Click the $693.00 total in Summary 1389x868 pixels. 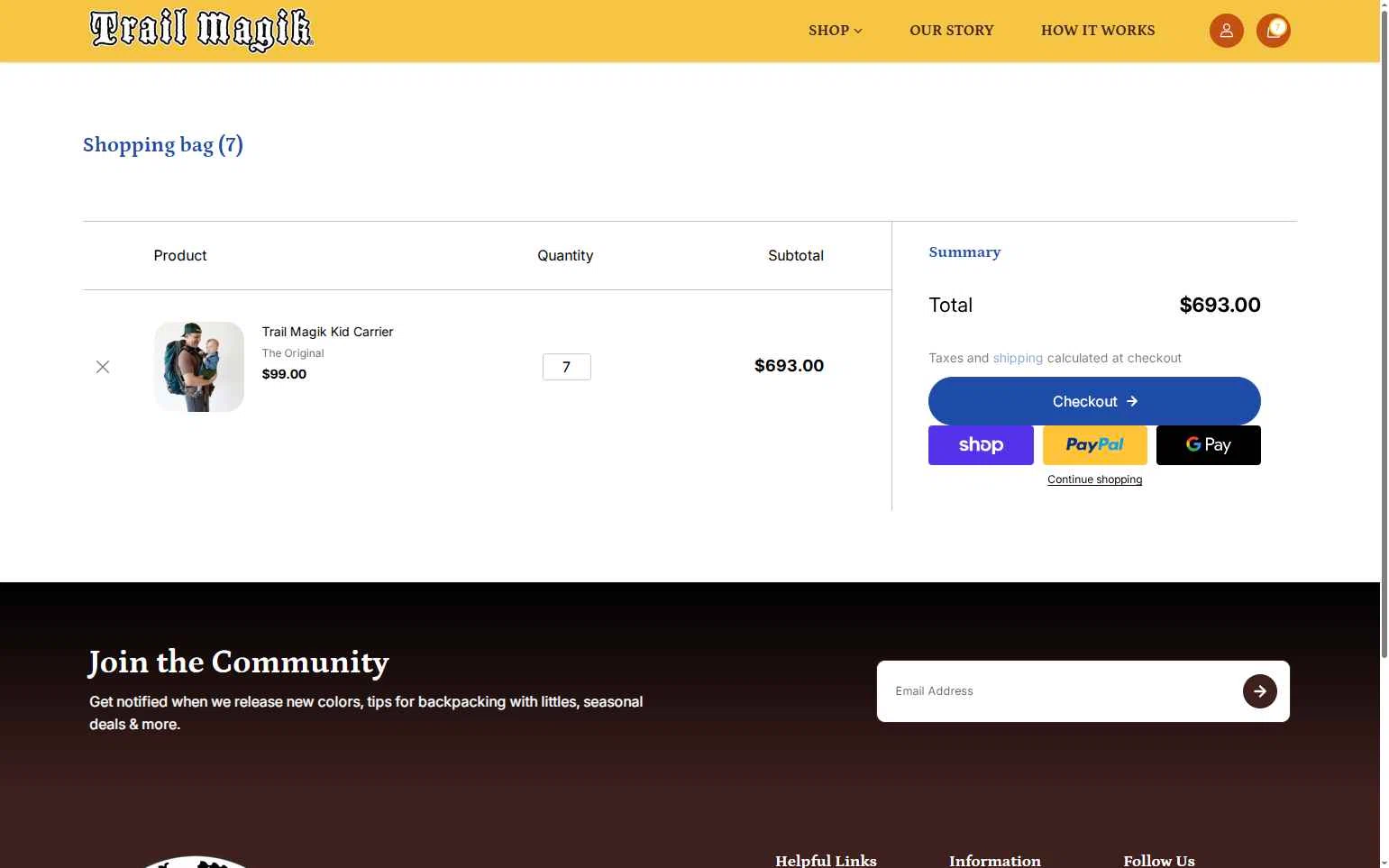point(1220,305)
